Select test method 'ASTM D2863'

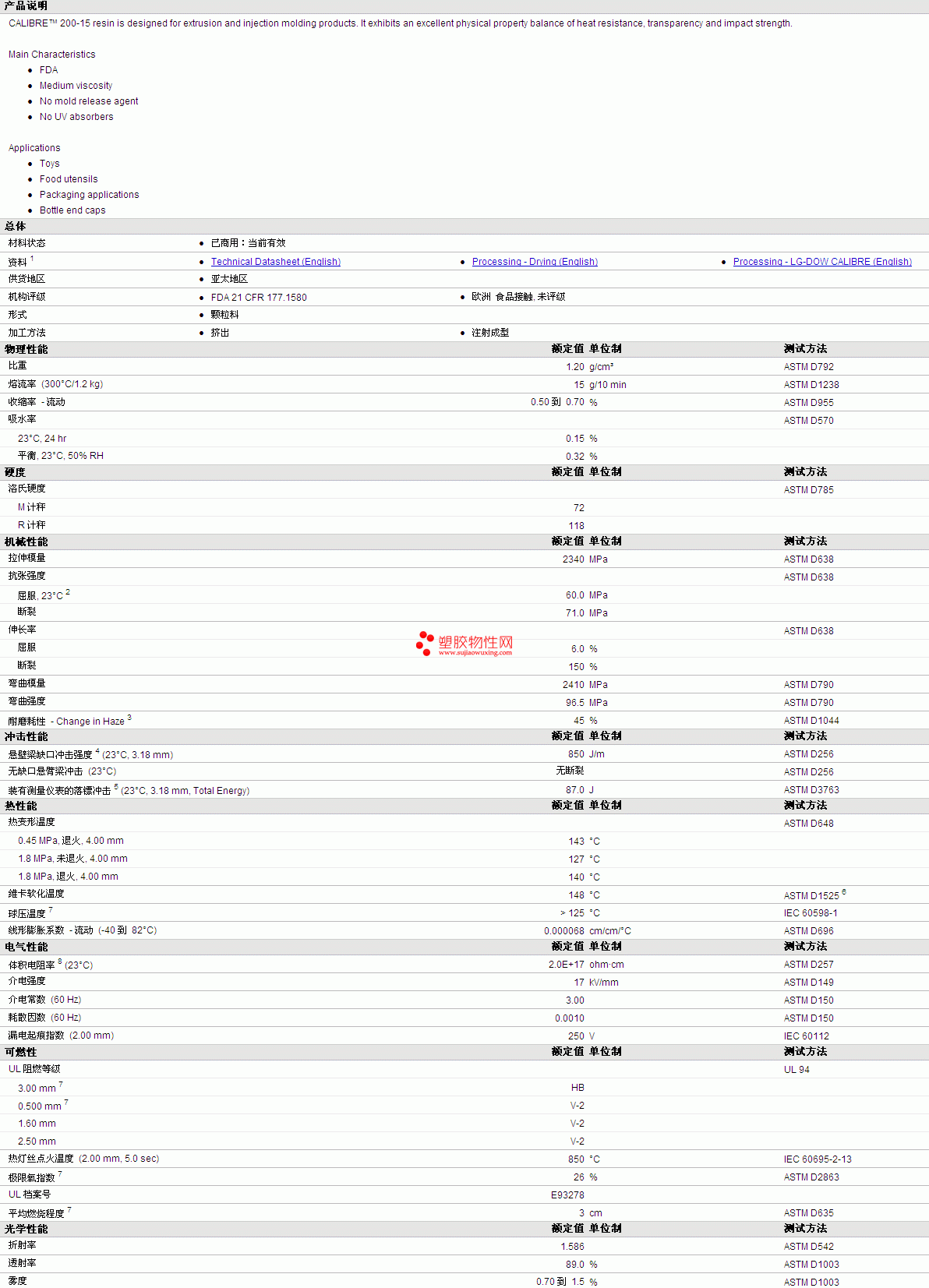pos(811,1177)
